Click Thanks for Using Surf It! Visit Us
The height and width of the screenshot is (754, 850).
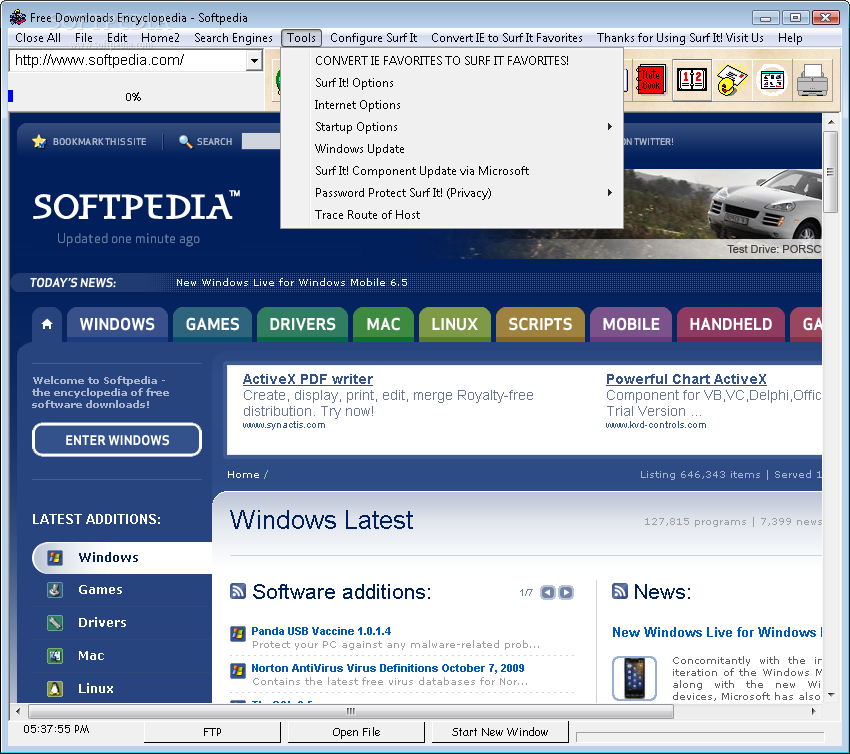tap(680, 38)
